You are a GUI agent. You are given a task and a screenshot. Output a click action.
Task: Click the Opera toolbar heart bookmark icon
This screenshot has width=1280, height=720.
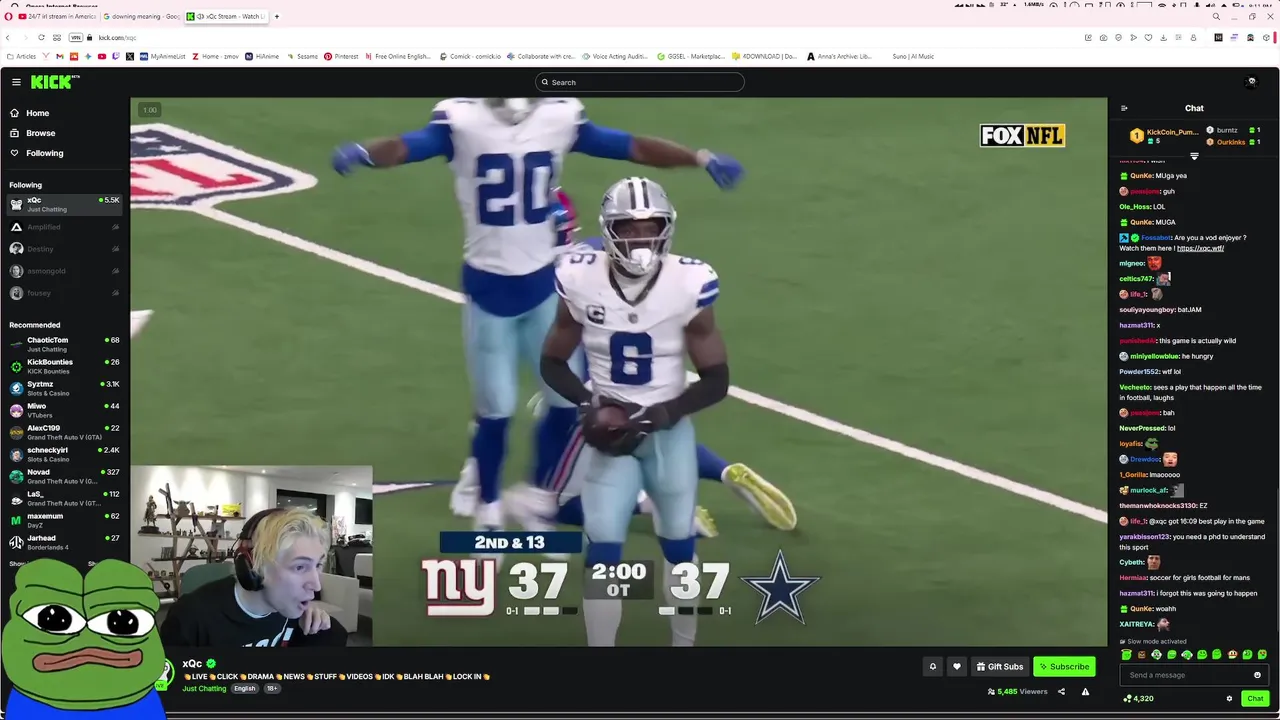(x=1148, y=37)
